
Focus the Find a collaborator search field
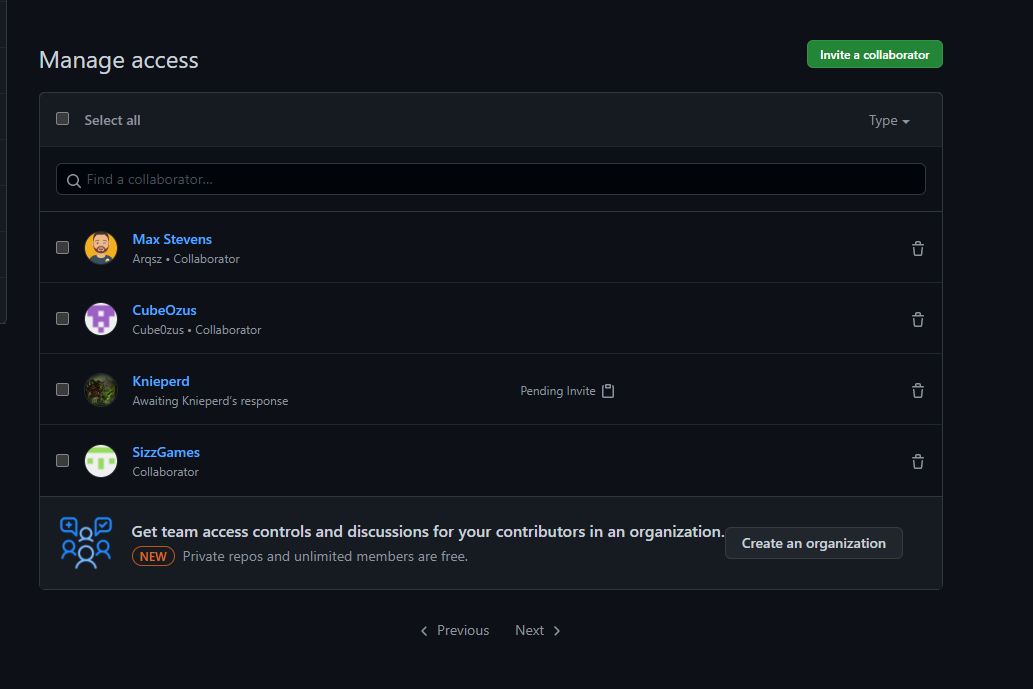tap(490, 180)
